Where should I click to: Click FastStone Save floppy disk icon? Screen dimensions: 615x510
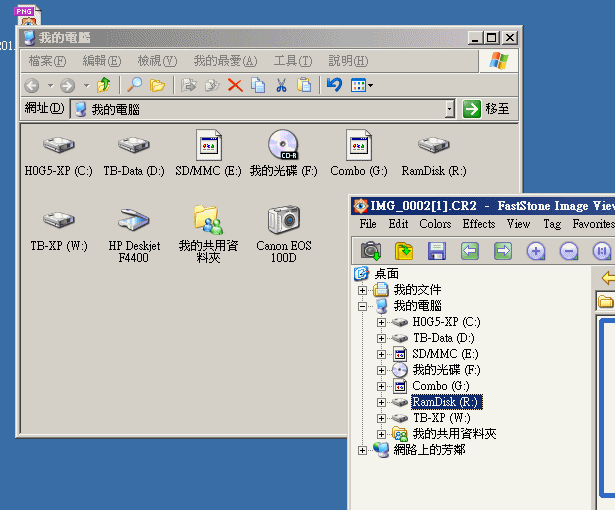tap(437, 251)
